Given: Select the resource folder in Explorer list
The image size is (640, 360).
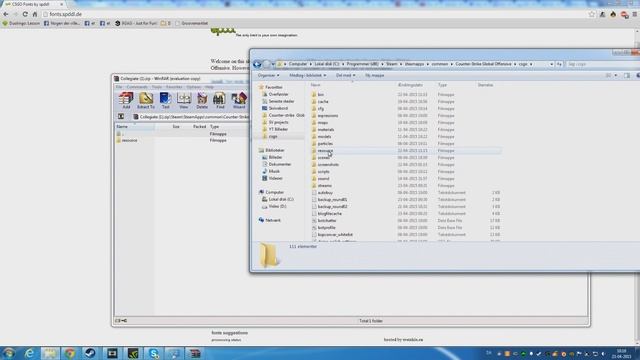Looking at the screenshot, I should [x=325, y=151].
